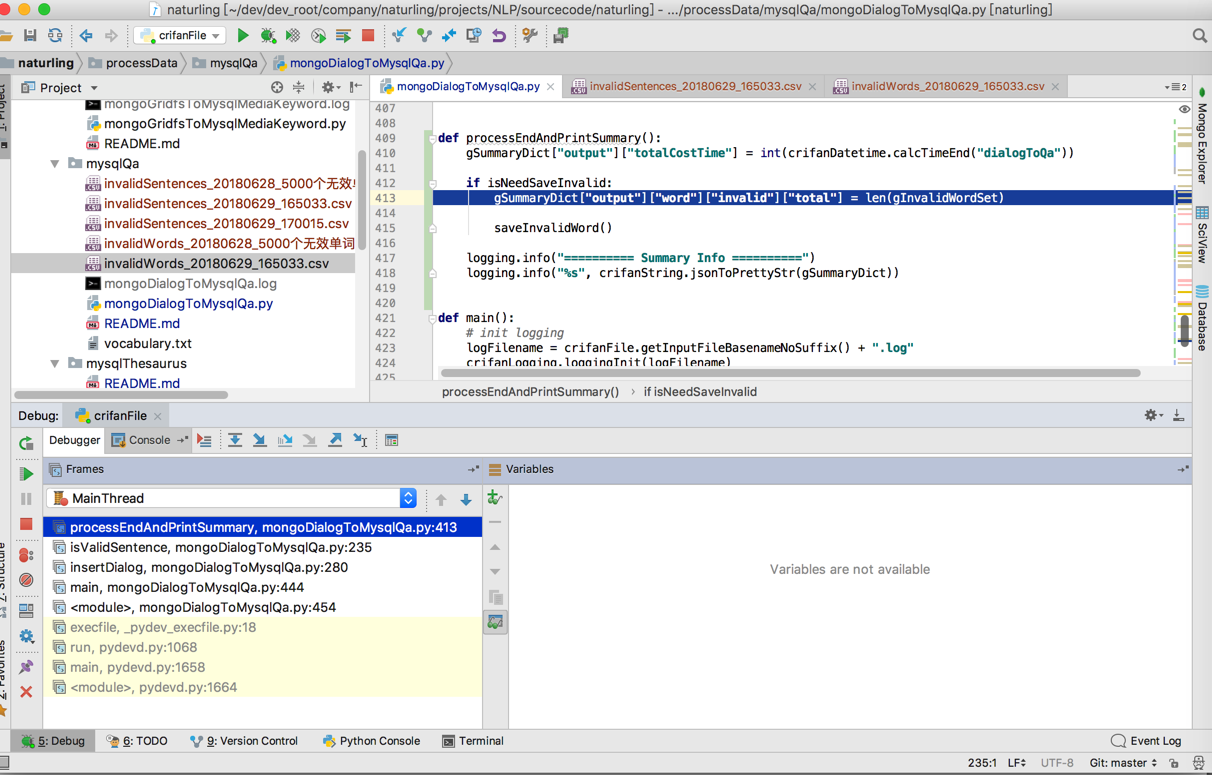
Task: Click VCS commit icon in toolbar
Action: coord(424,35)
